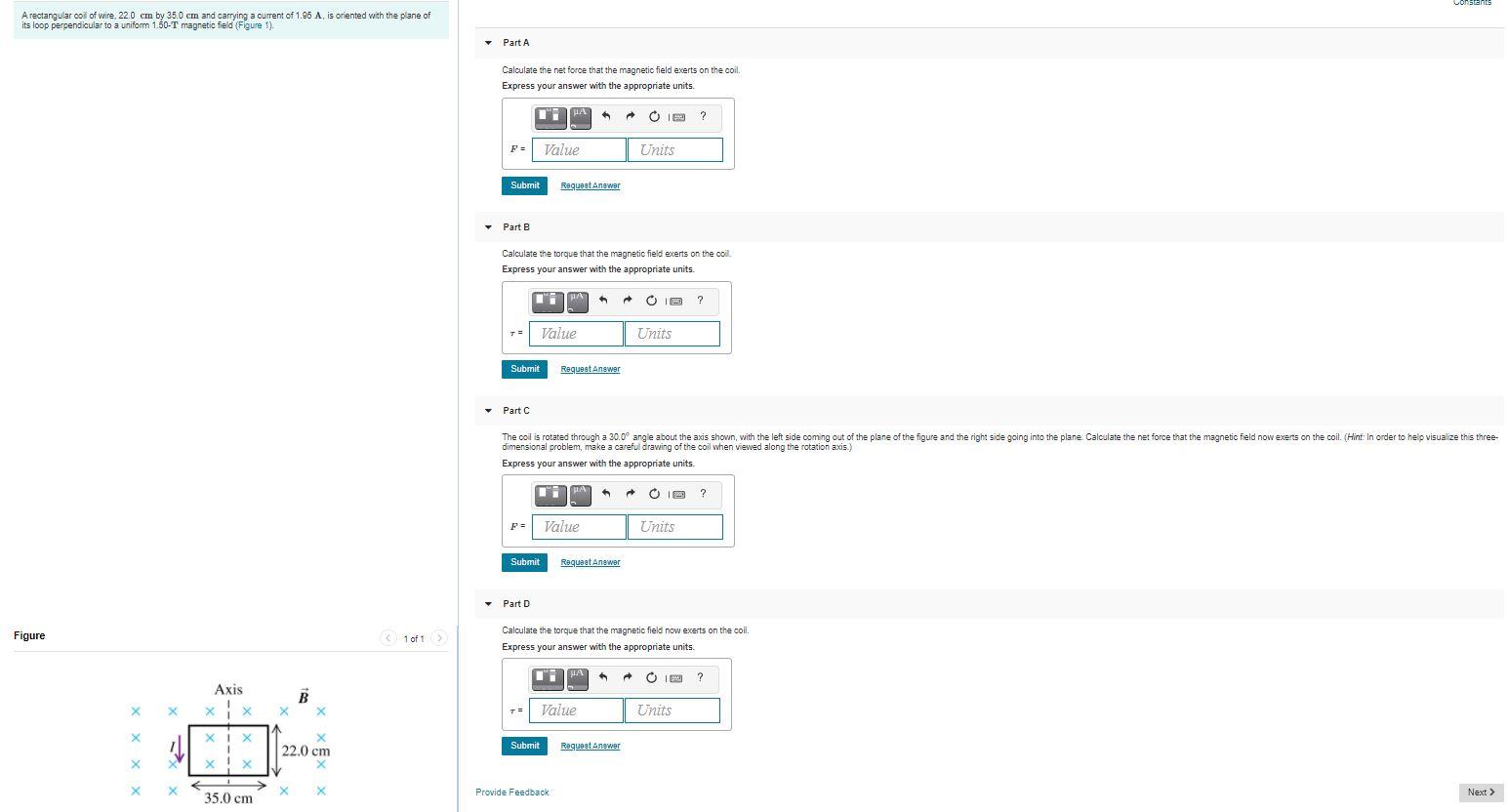1508x812 pixels.
Task: Open templates tool in Part B toolbar
Action: [x=548, y=301]
